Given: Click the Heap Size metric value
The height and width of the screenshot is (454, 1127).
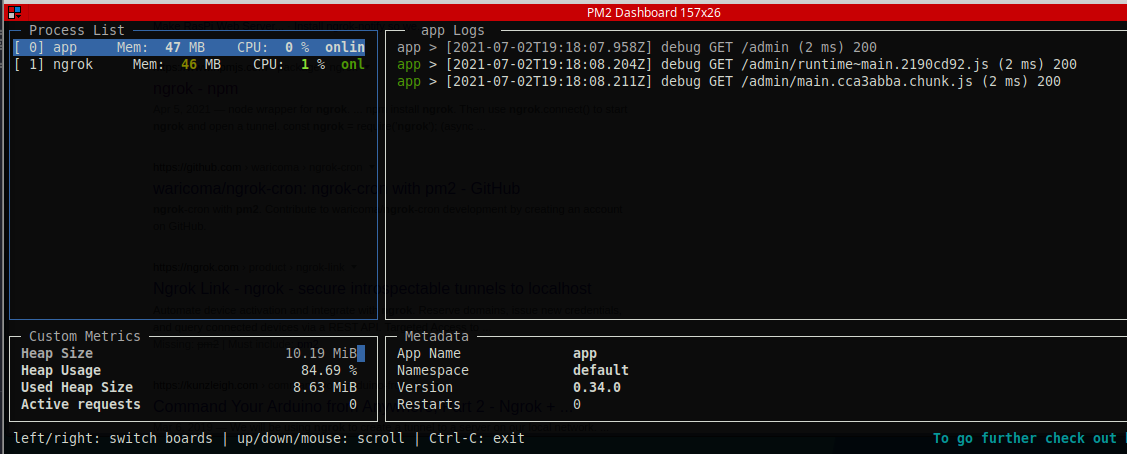Looking at the screenshot, I should click(320, 353).
